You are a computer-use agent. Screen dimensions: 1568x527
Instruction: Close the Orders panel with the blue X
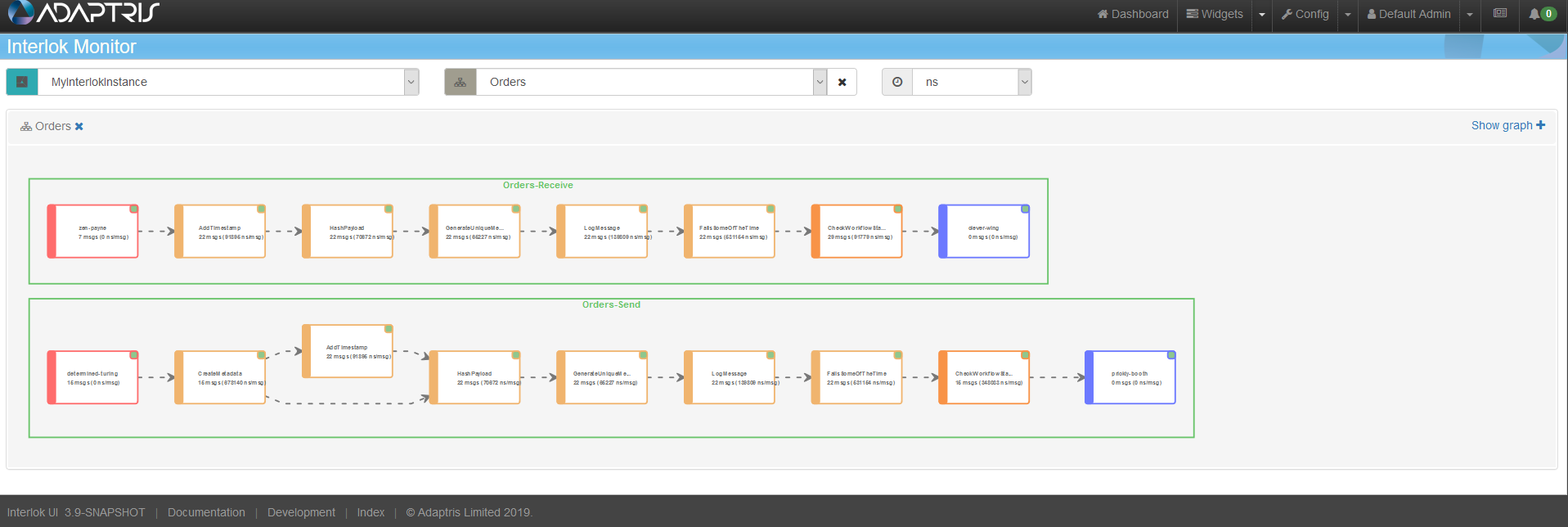79,127
